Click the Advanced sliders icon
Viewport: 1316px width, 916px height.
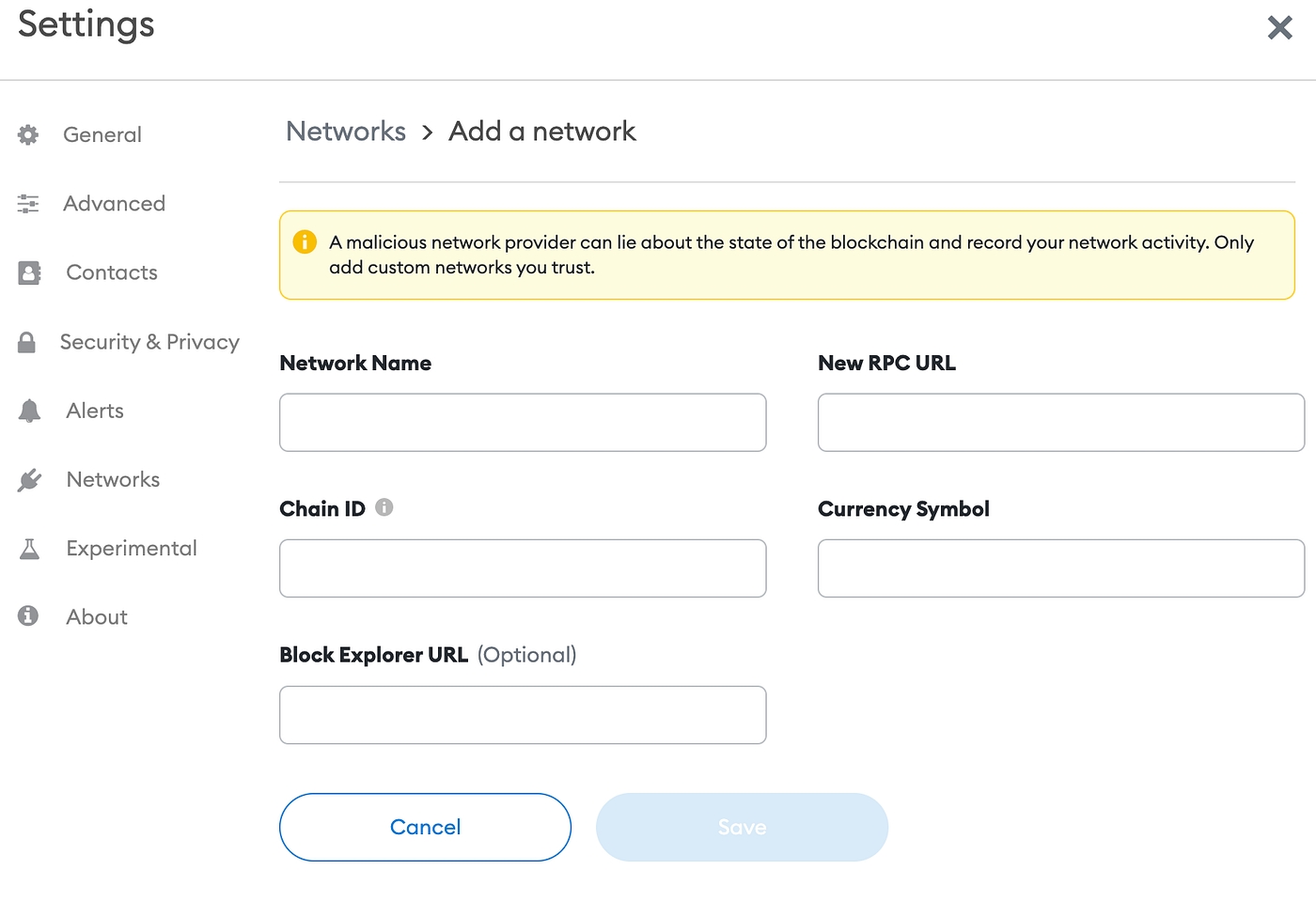pos(28,204)
